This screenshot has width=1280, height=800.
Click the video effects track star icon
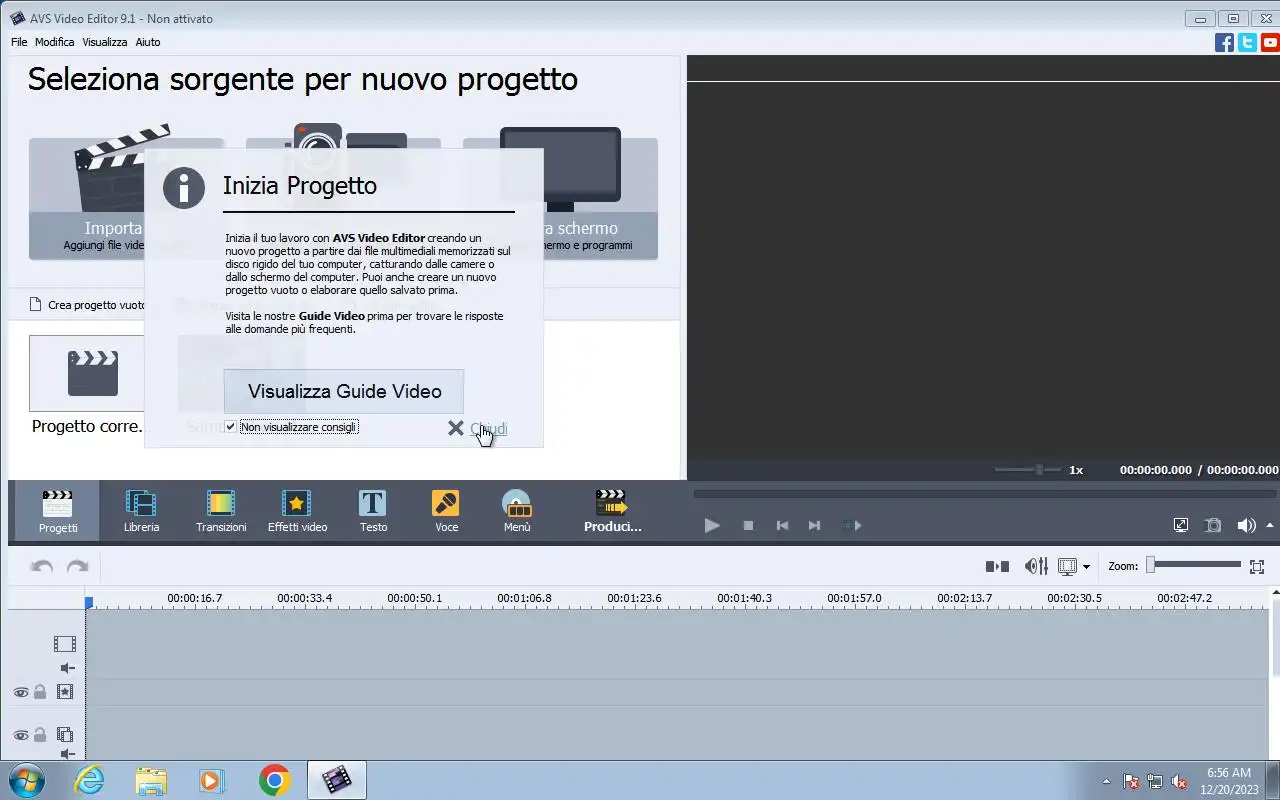point(65,691)
